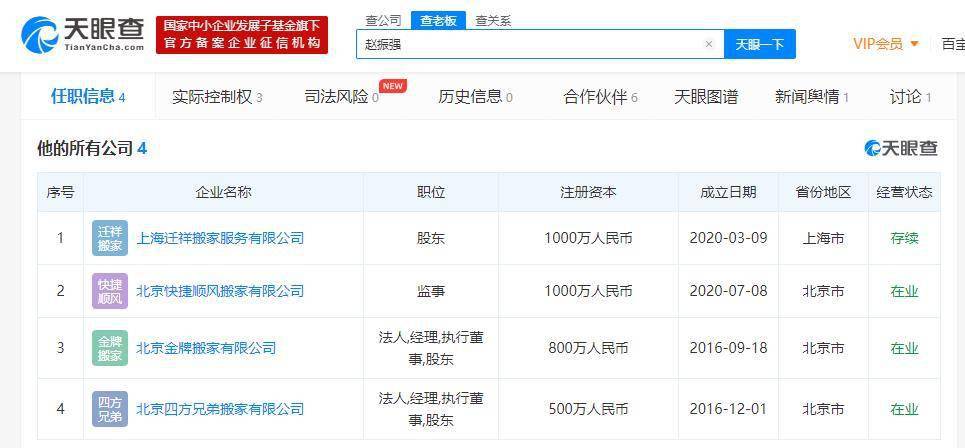
Task: Focus the search field containing 赵振强
Action: 540,44
